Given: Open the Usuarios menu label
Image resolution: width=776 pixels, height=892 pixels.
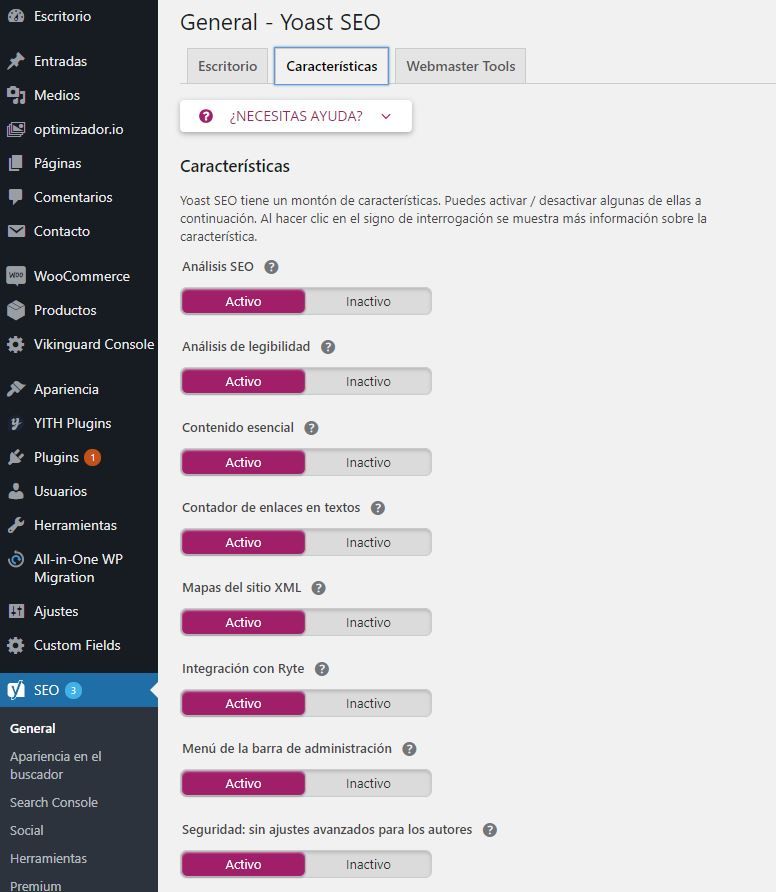Looking at the screenshot, I should [60, 491].
